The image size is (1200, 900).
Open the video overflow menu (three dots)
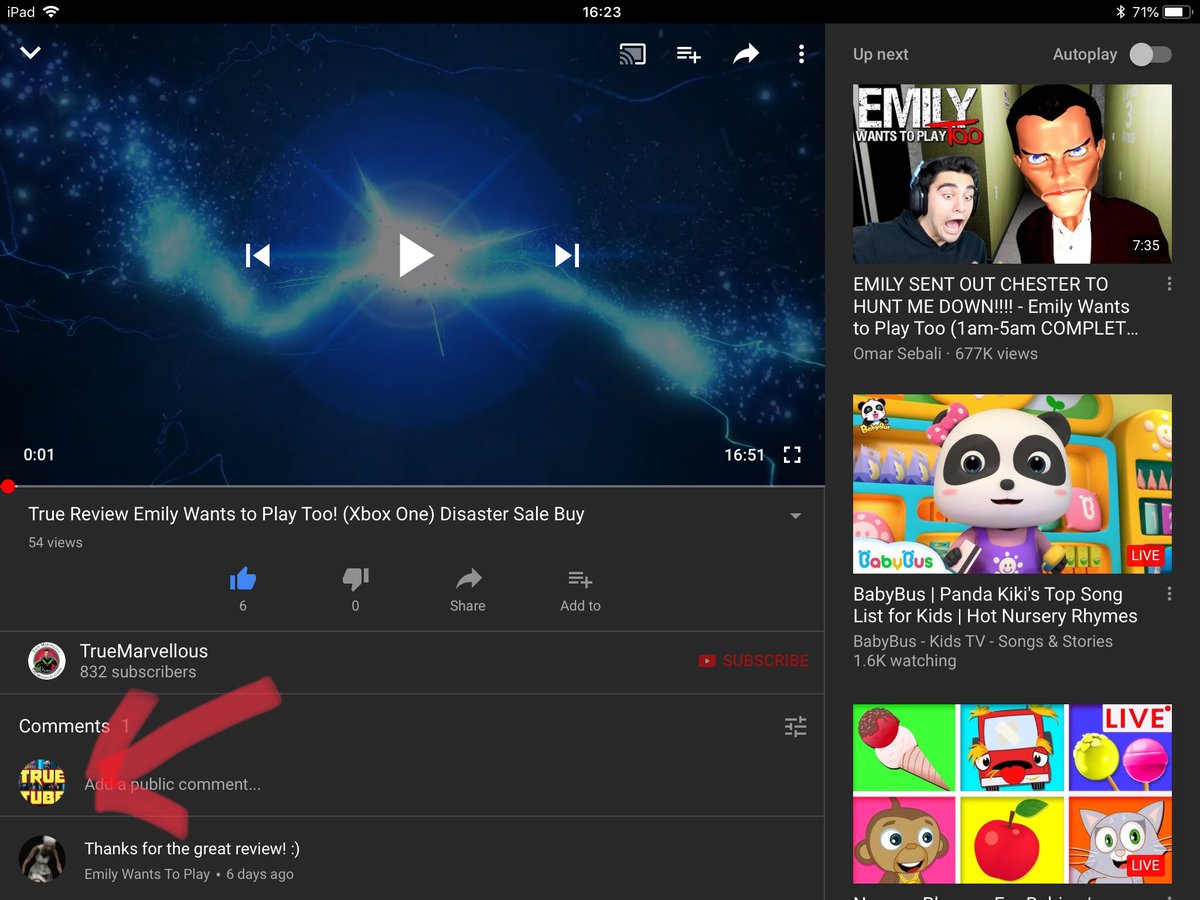(x=801, y=54)
